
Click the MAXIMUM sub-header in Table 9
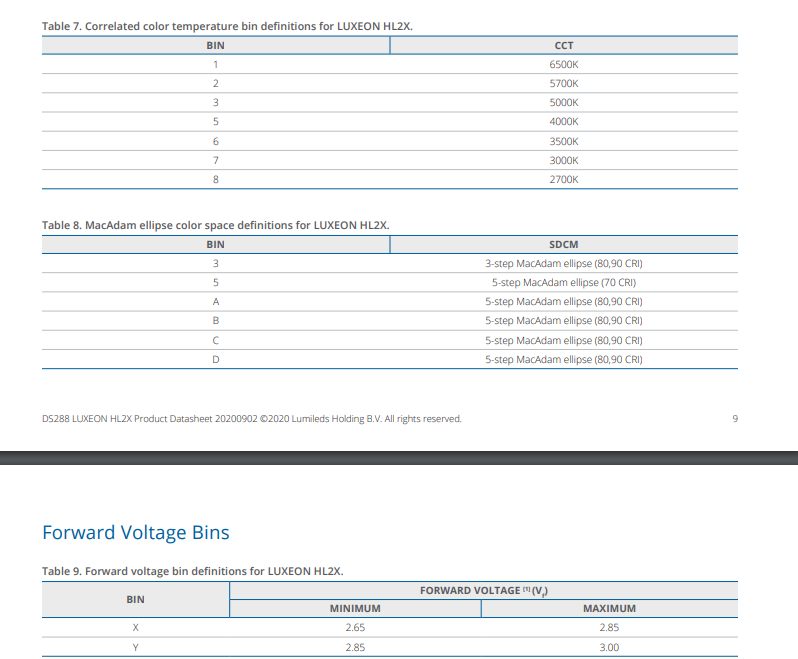pos(609,608)
